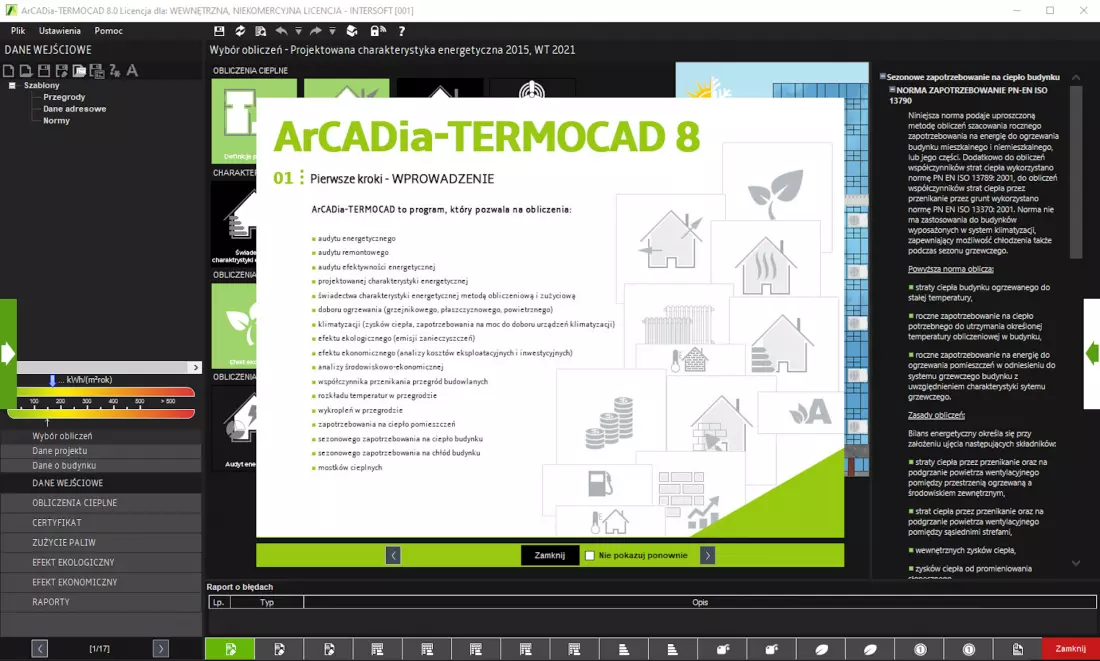This screenshot has height=661, width=1100.
Task: Go to next slide in intro dialog
Action: tap(707, 556)
